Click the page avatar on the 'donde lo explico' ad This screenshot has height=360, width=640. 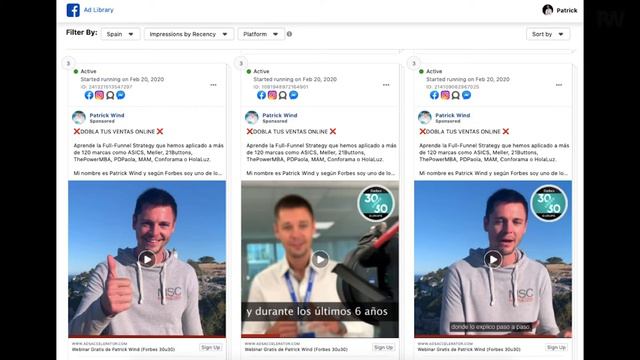tap(424, 118)
